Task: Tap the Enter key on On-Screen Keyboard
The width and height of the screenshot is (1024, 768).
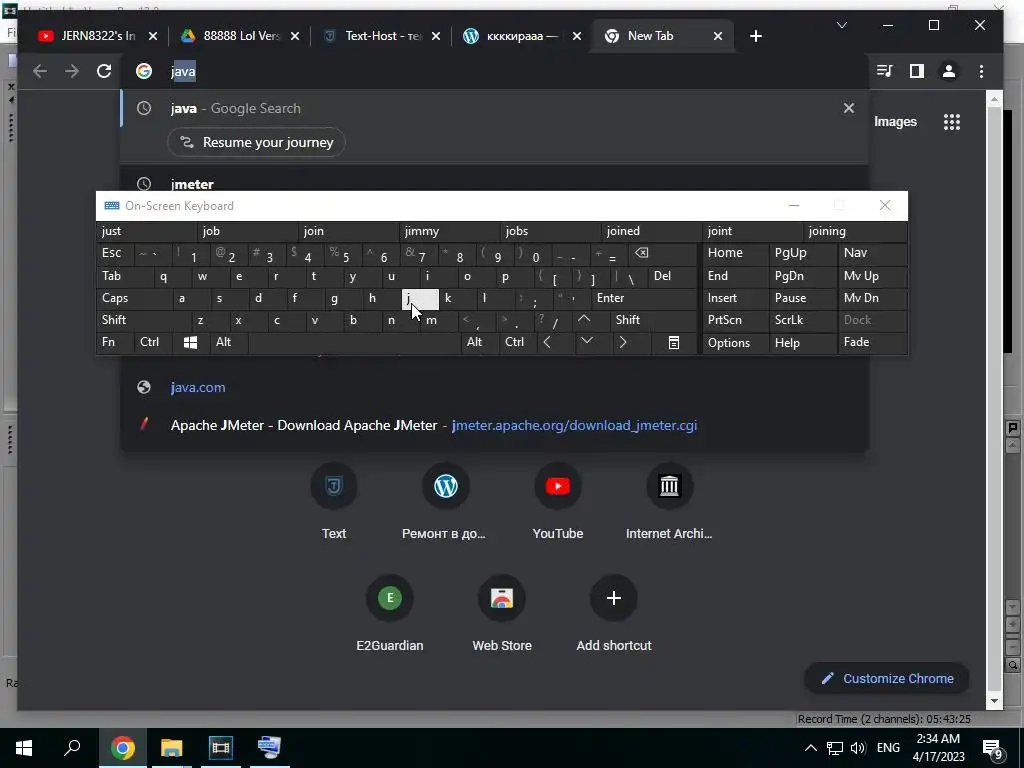Action: click(644, 298)
